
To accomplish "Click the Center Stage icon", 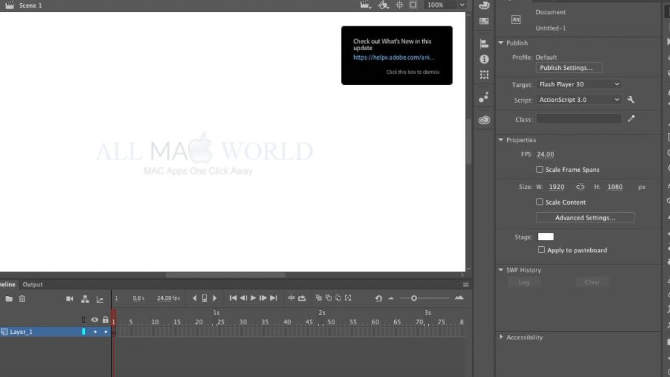I will click(x=400, y=5).
